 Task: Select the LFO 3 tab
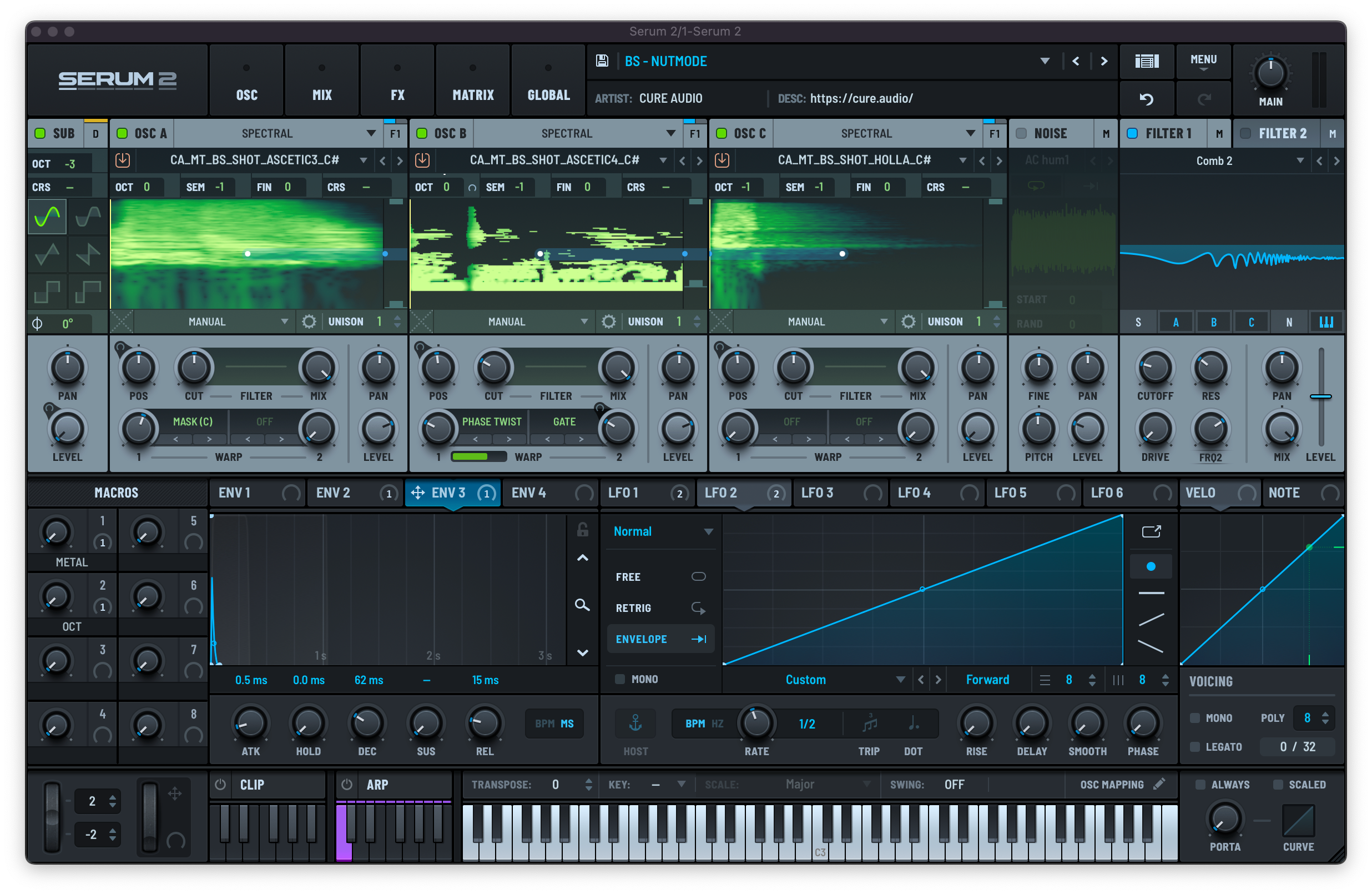[x=817, y=493]
